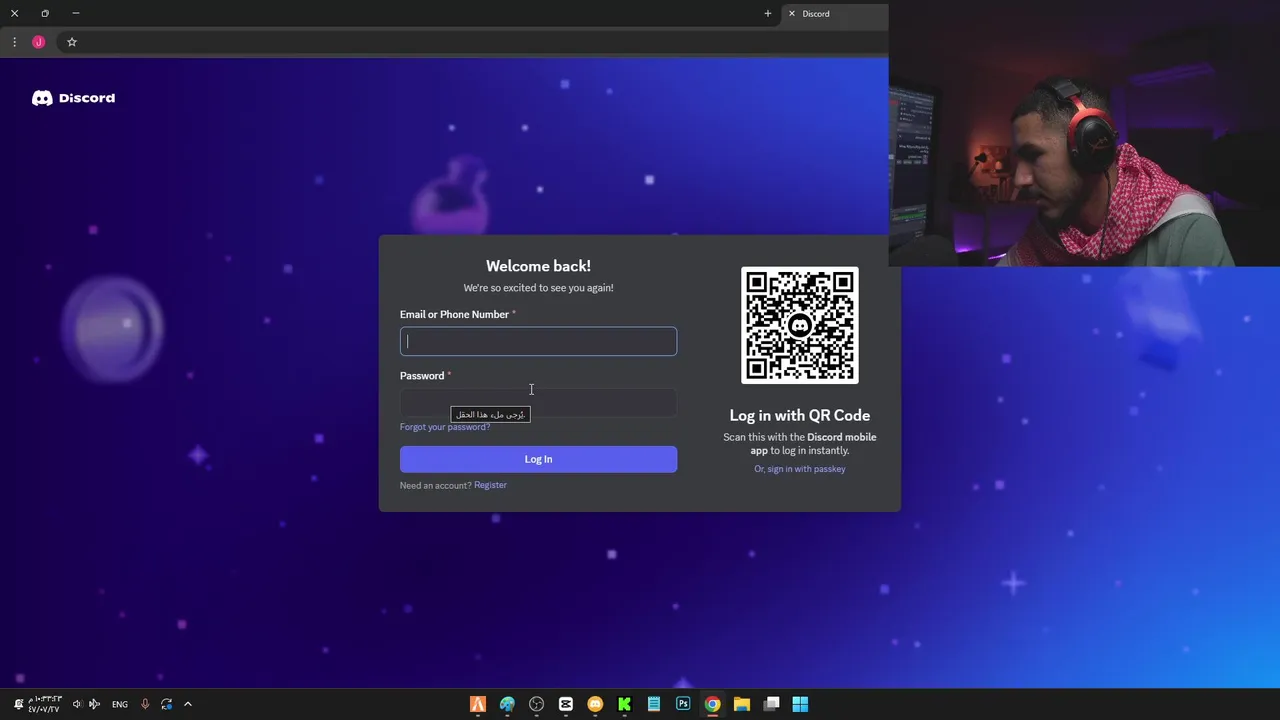
Task: Click the taskbar clock and date
Action: [x=44, y=704]
